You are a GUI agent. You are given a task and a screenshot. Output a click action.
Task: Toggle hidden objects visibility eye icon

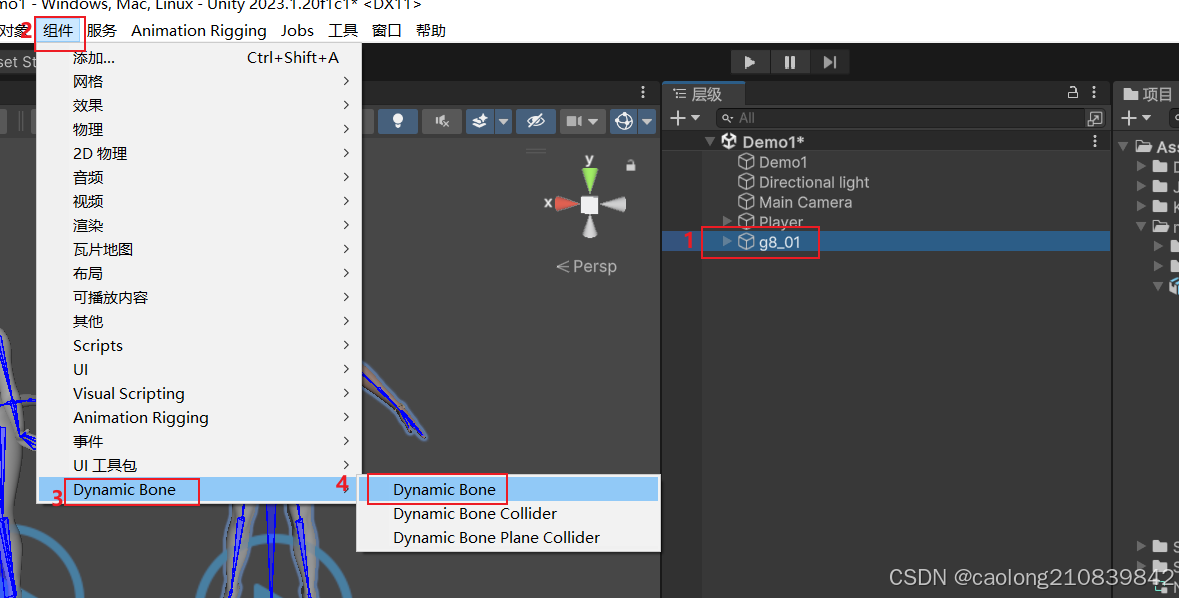(537, 121)
